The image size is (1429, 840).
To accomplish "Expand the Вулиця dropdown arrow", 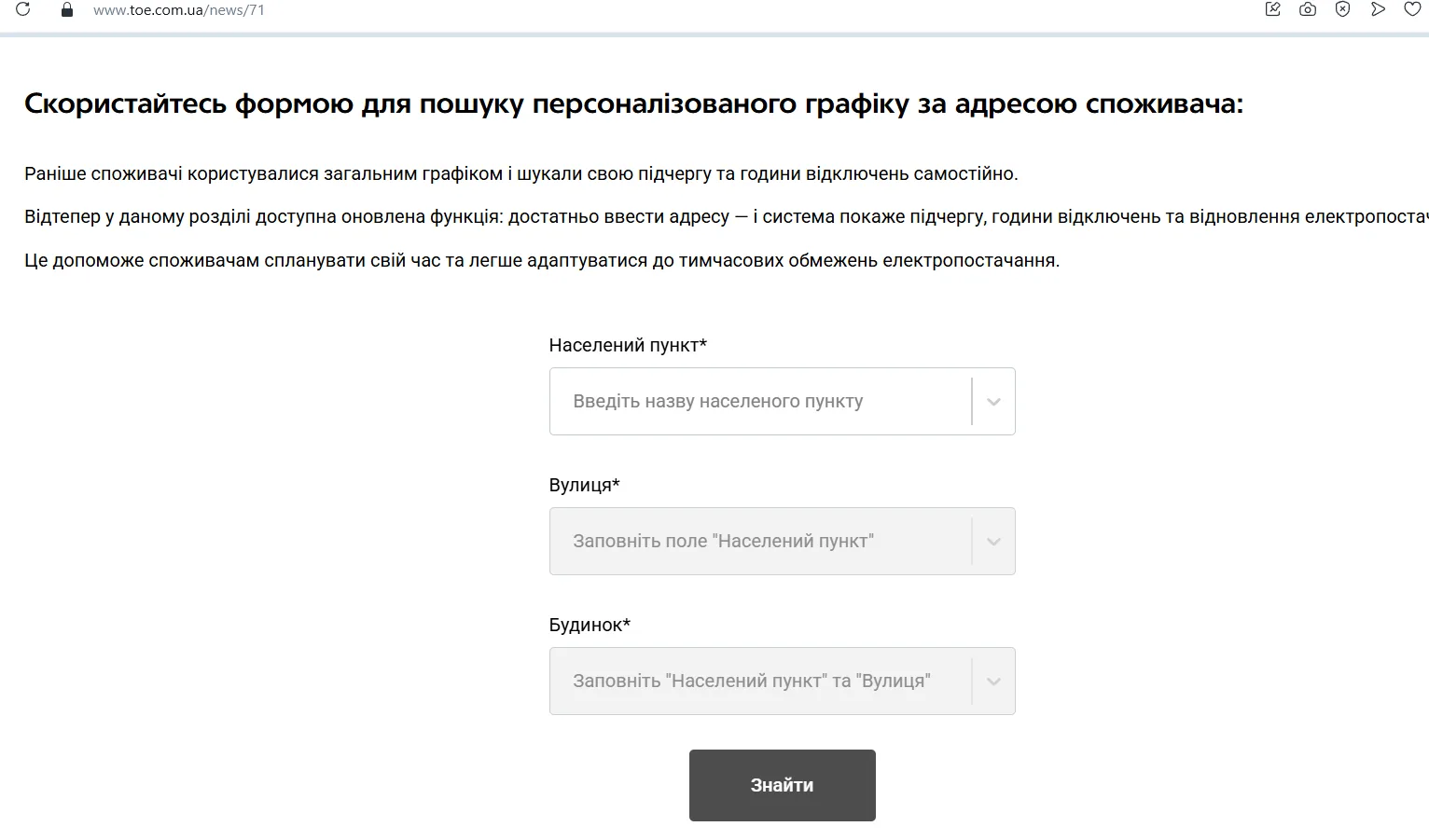I will pyautogui.click(x=993, y=542).
